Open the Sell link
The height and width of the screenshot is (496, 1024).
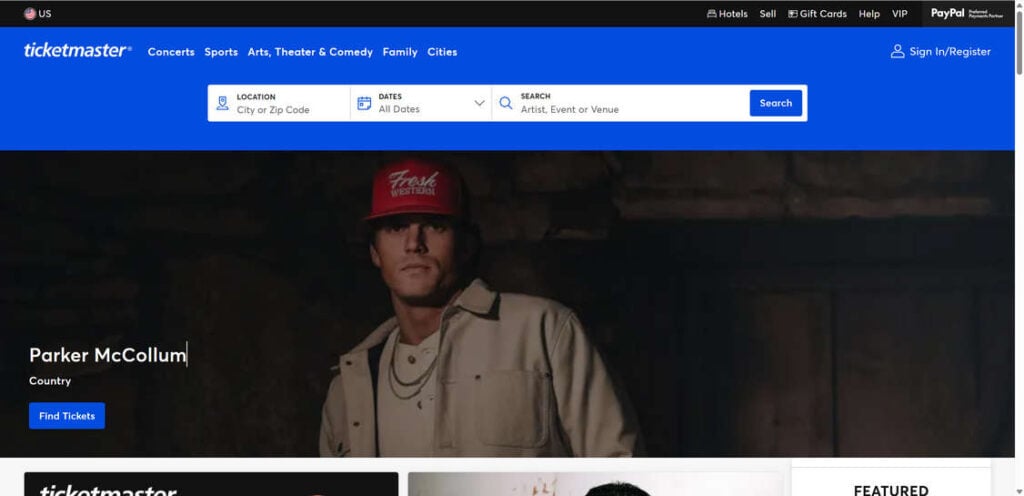tap(768, 14)
